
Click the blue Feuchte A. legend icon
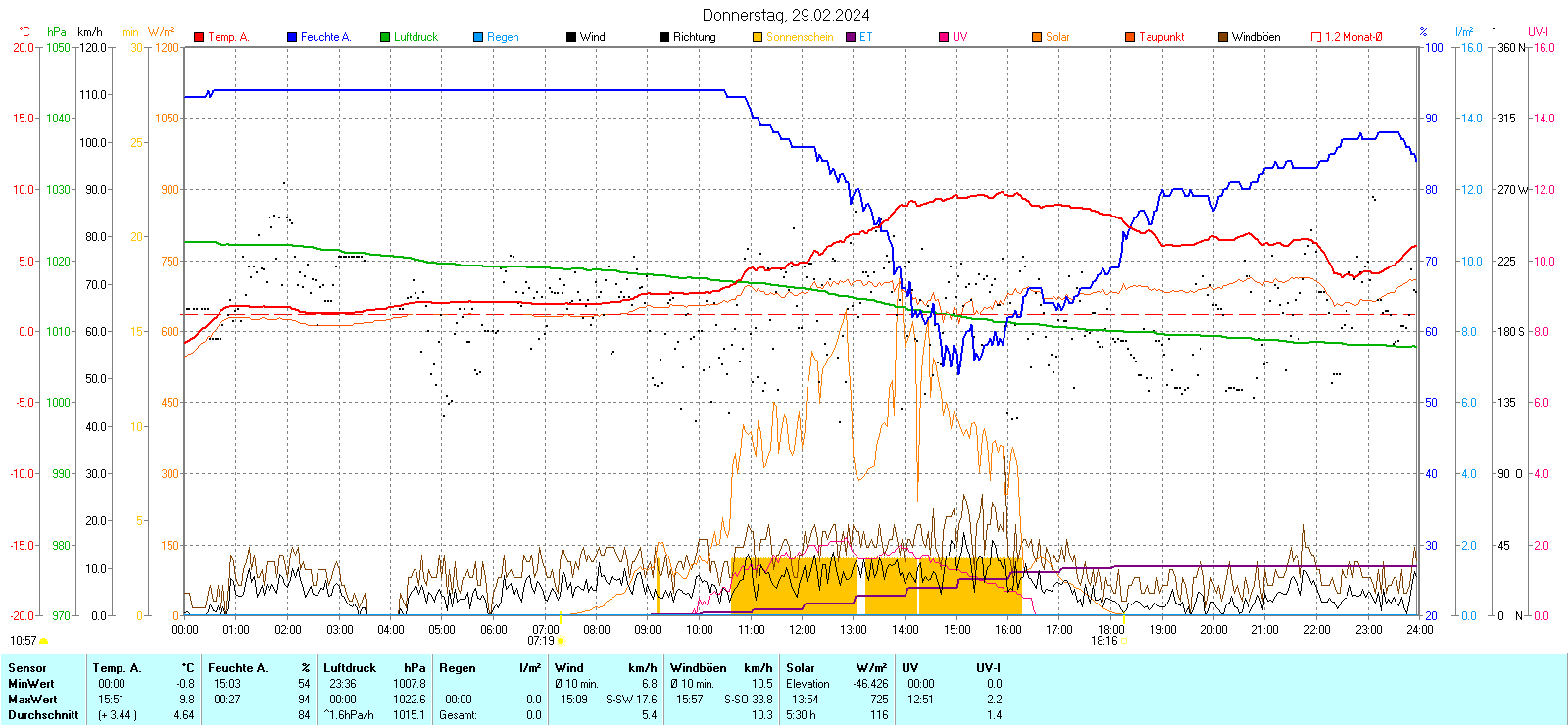[x=292, y=37]
